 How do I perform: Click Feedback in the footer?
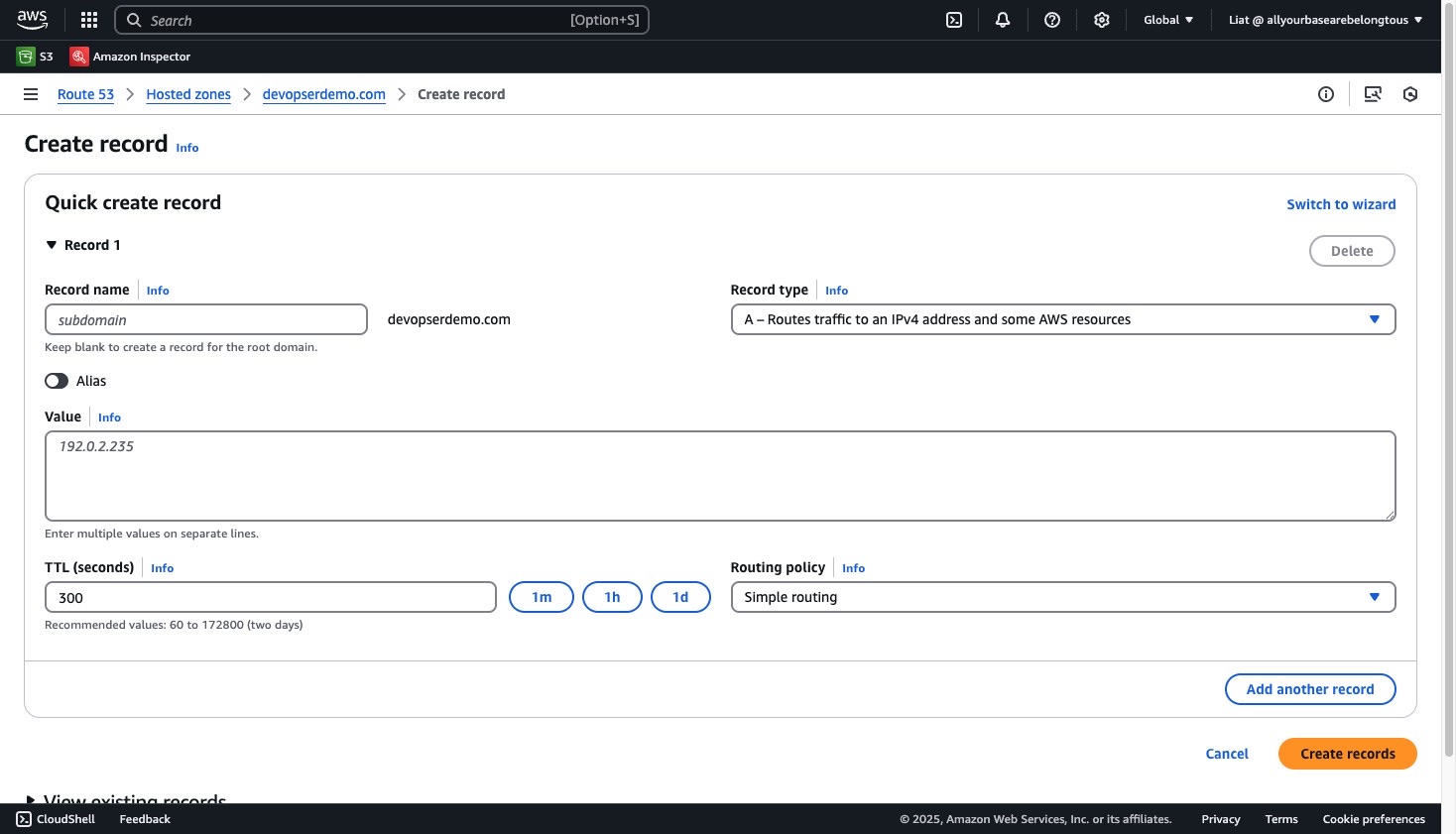pos(145,819)
